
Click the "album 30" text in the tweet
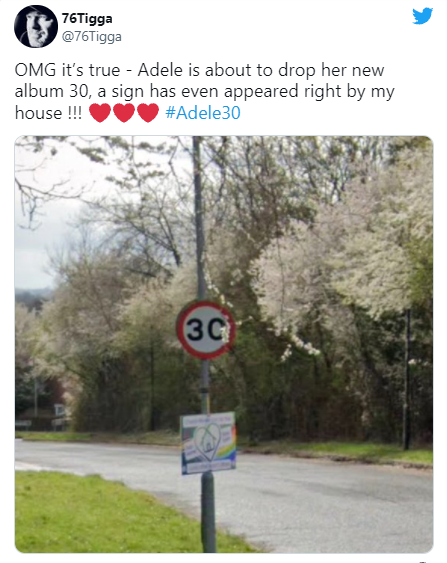(51, 91)
